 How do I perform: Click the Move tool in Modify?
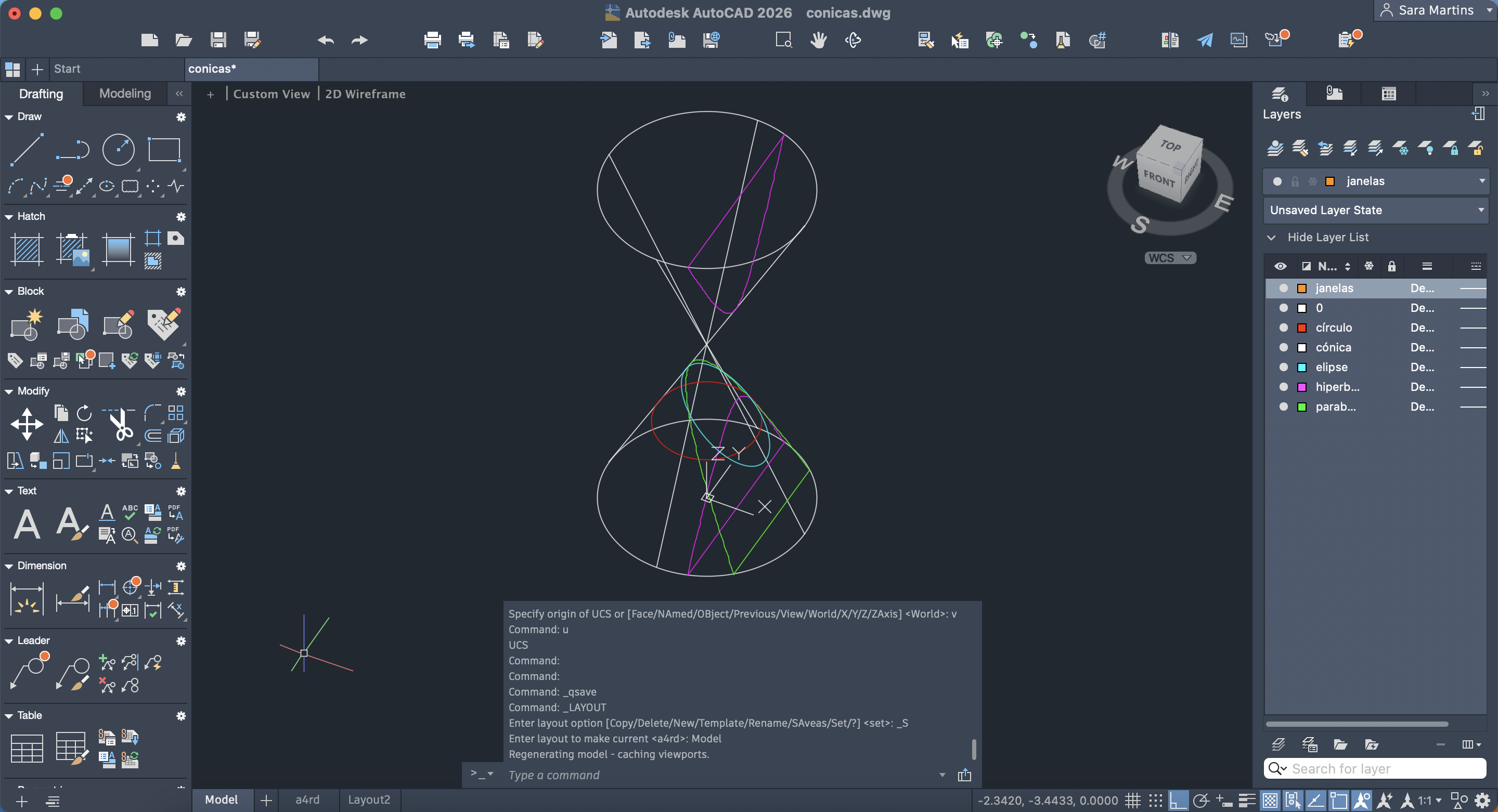(27, 424)
